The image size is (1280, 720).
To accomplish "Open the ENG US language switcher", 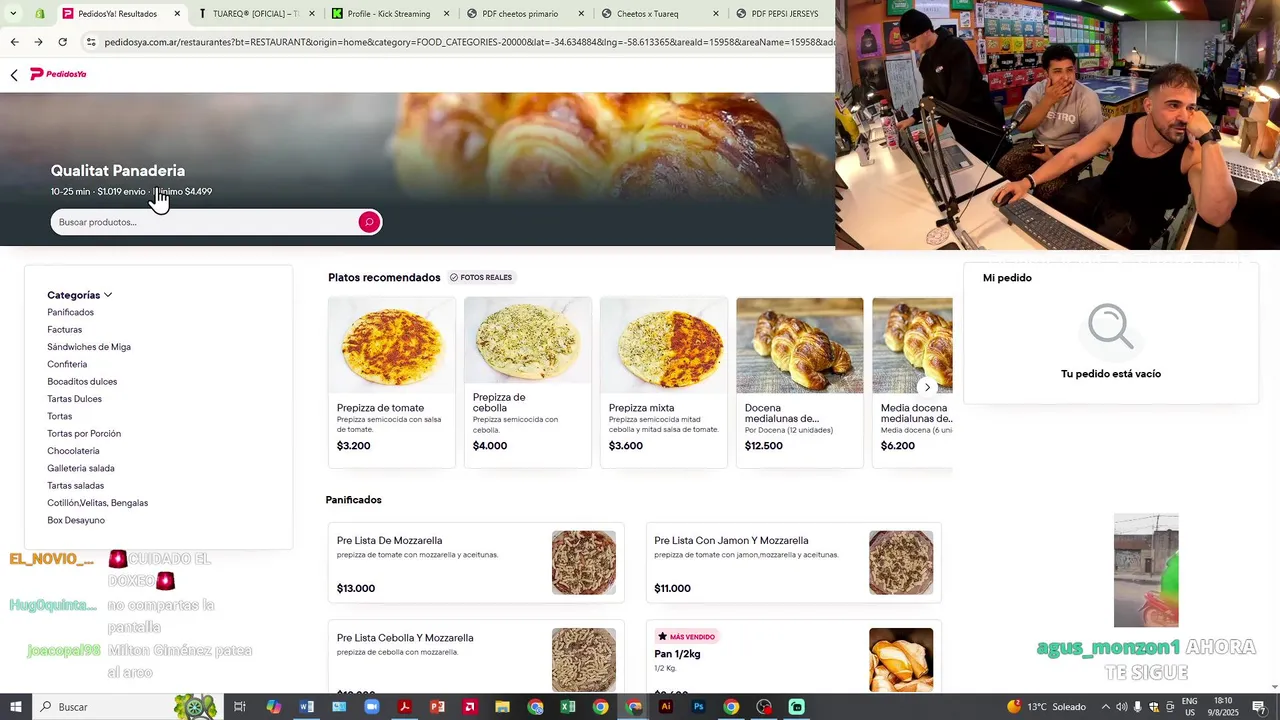I will 1189,707.
